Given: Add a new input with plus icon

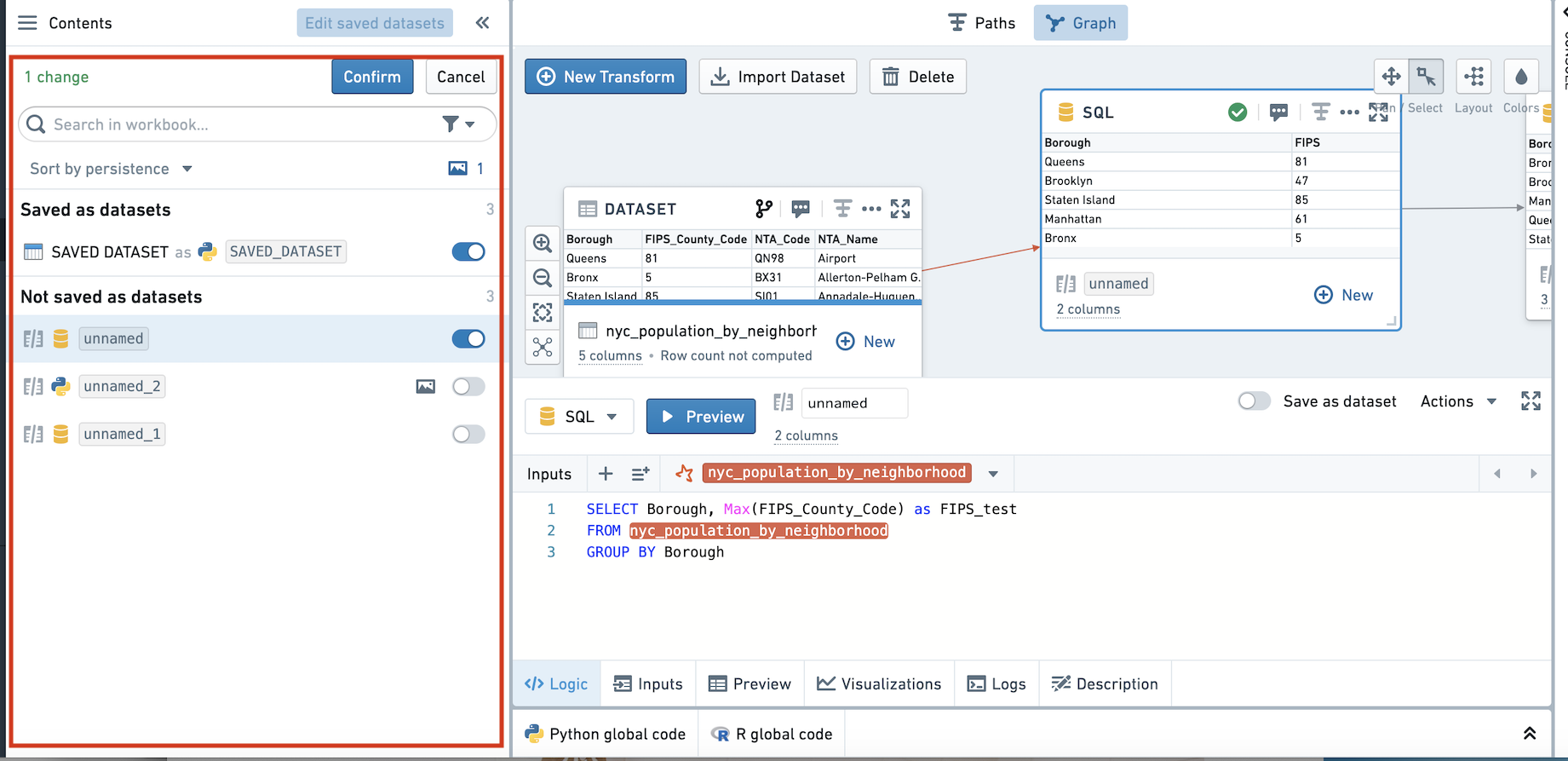Looking at the screenshot, I should (x=606, y=474).
